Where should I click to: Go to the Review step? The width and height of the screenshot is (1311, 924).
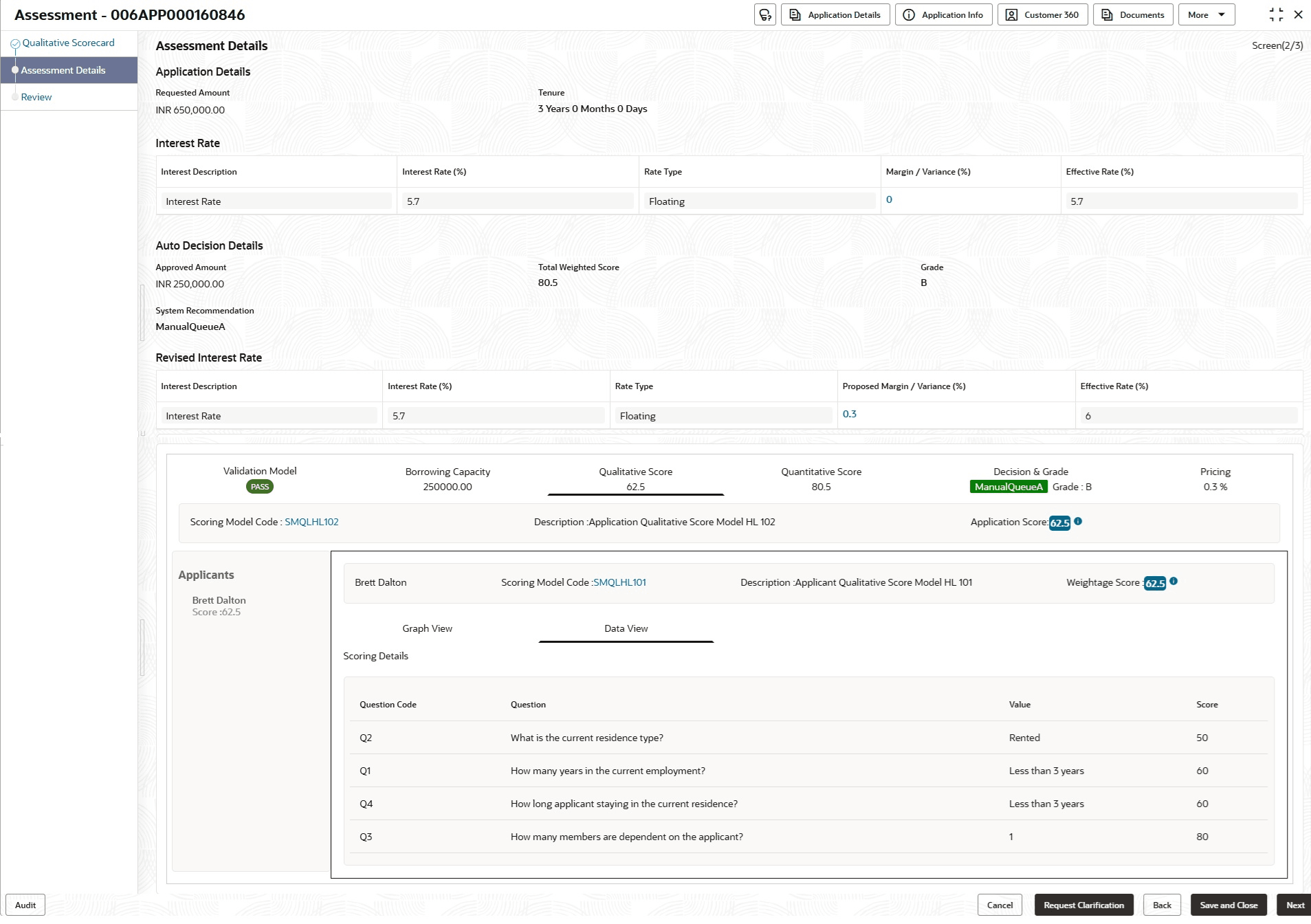36,97
